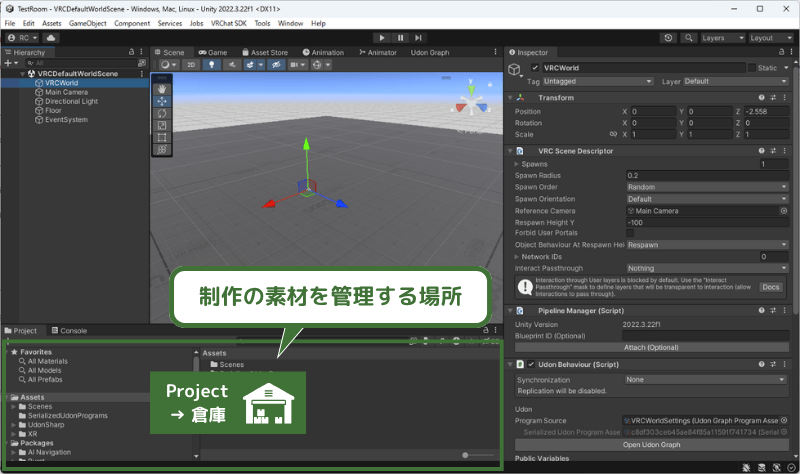This screenshot has height=474, width=800.
Task: Pick object for Reference Camera field
Action: pyautogui.click(x=784, y=211)
